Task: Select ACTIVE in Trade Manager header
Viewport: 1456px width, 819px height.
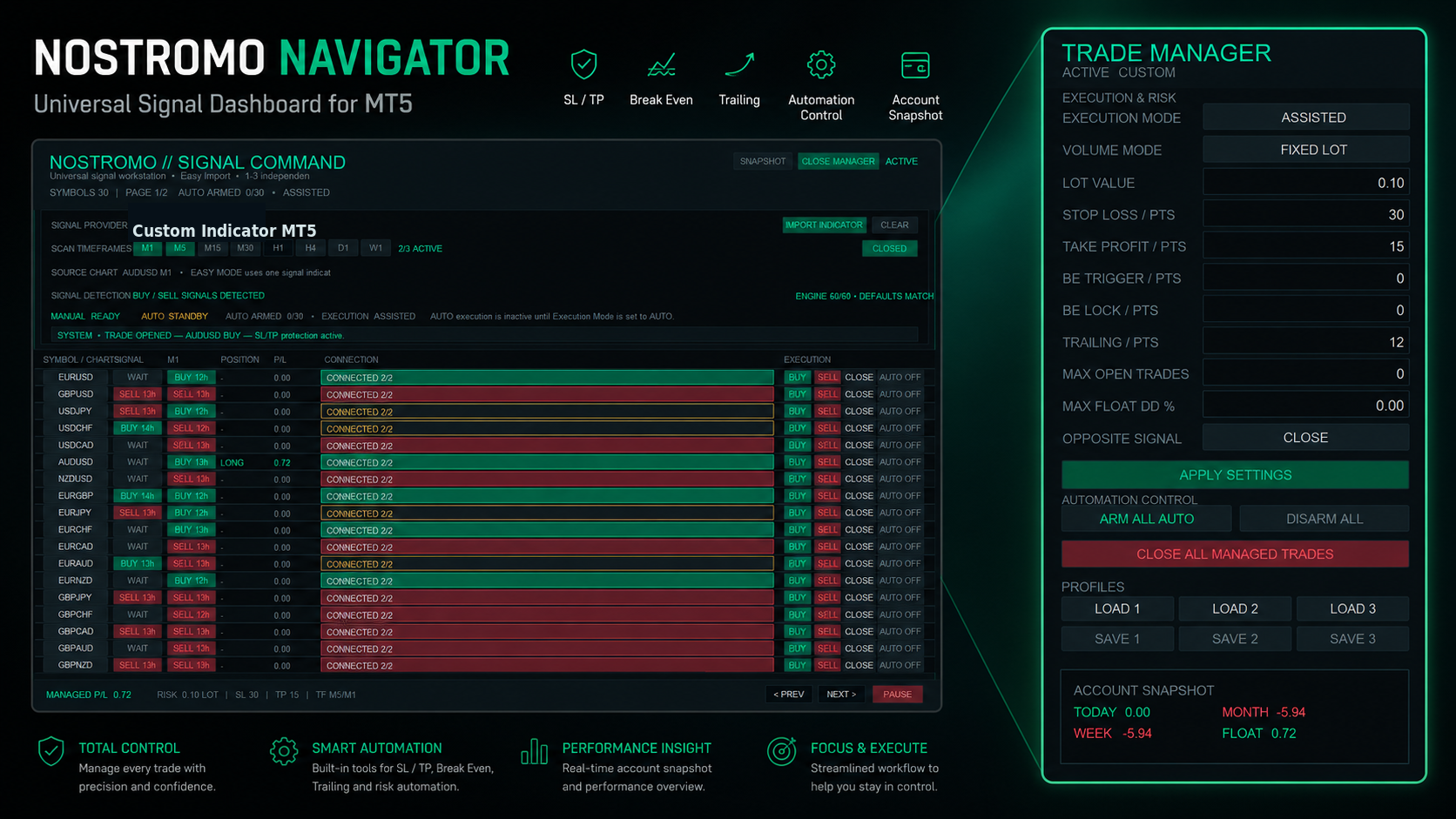Action: coord(1085,73)
